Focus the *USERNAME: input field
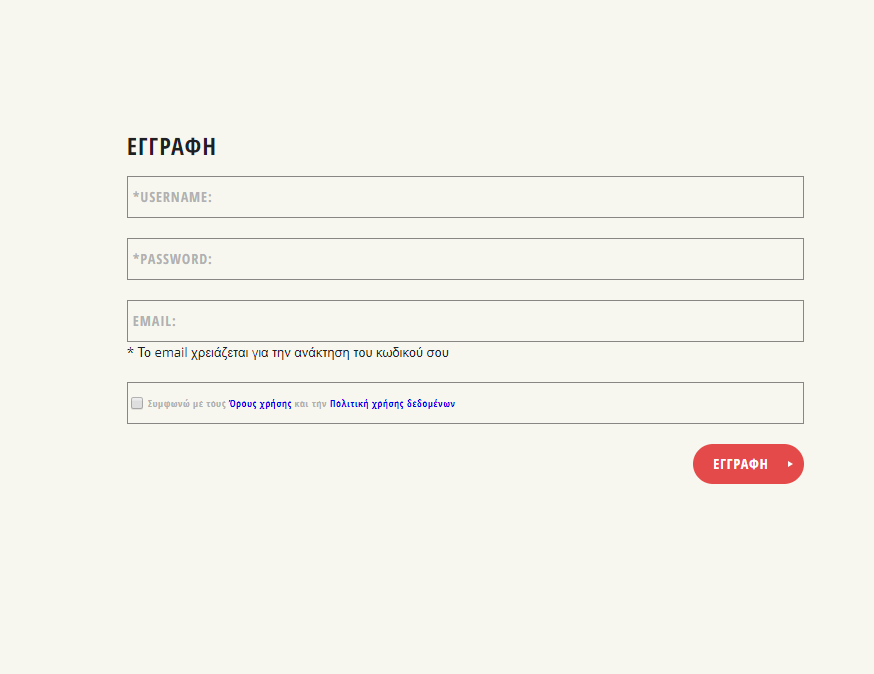The height and width of the screenshot is (674, 874). click(465, 197)
